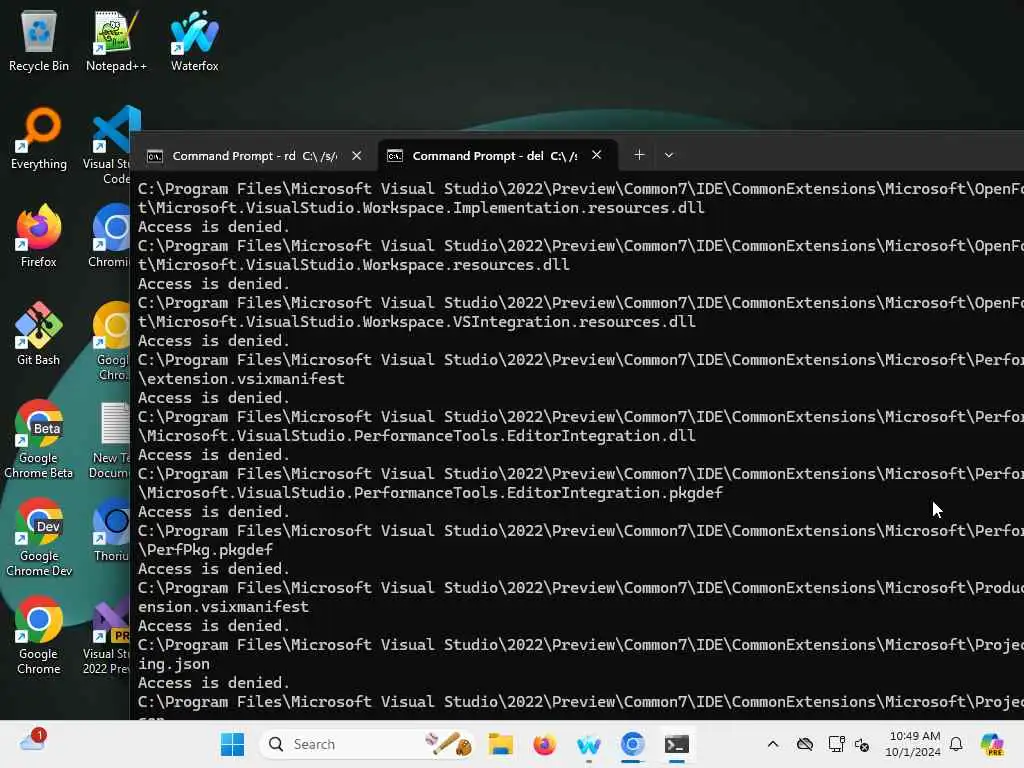Close the Command Prompt del tab
This screenshot has width=1024, height=768.
(x=596, y=155)
